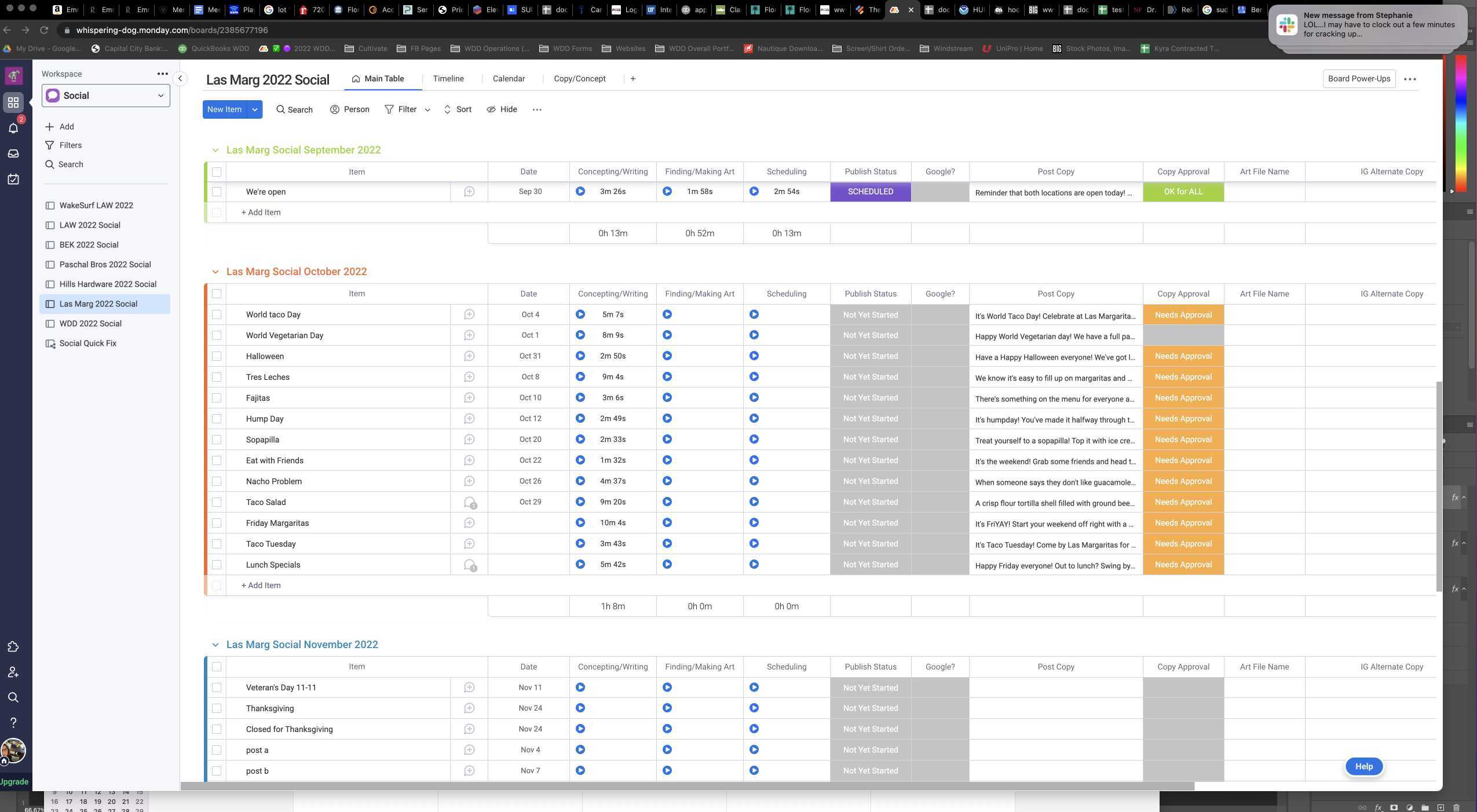Collapse the workspace sidebar arrow

pos(180,78)
